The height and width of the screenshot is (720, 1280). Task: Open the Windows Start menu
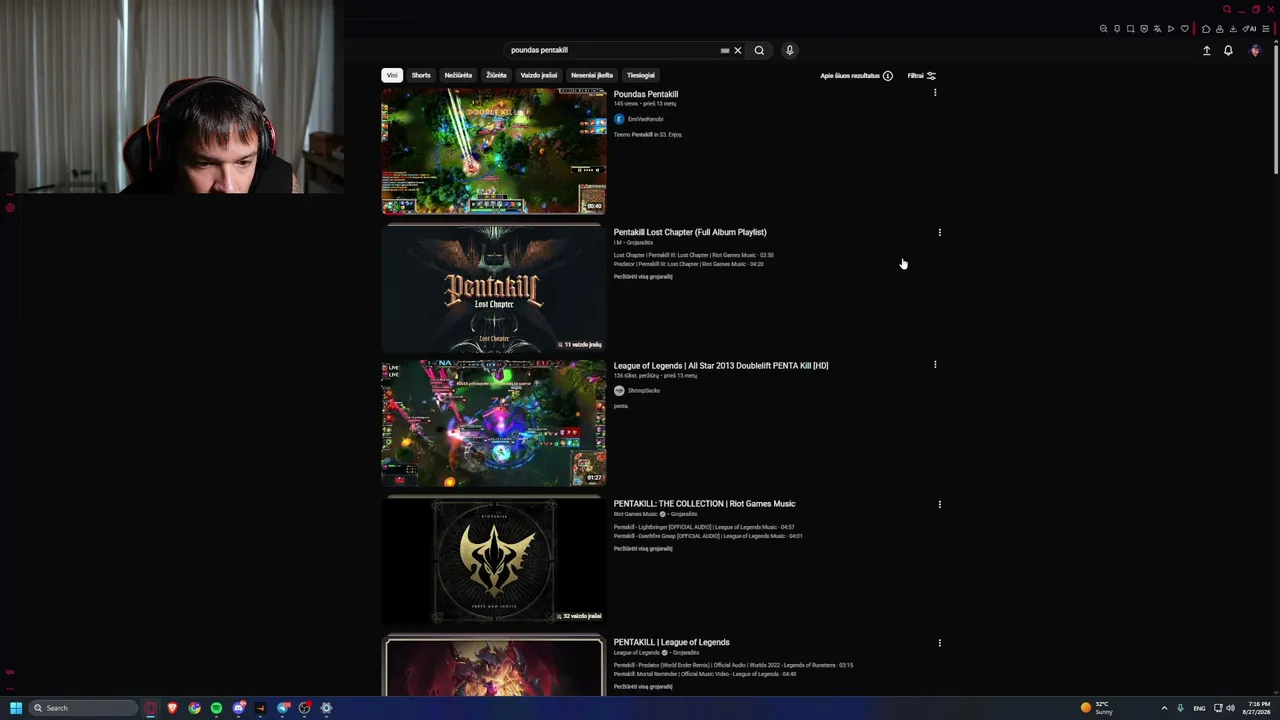click(x=16, y=708)
